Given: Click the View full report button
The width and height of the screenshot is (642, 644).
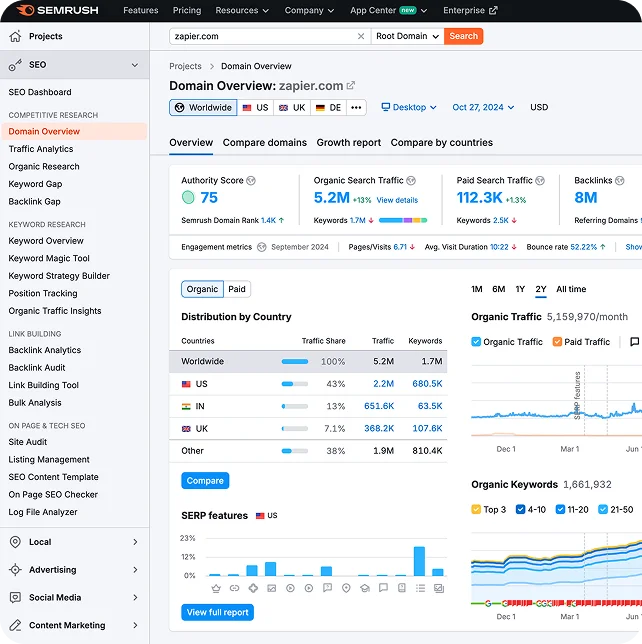Looking at the screenshot, I should click(217, 612).
